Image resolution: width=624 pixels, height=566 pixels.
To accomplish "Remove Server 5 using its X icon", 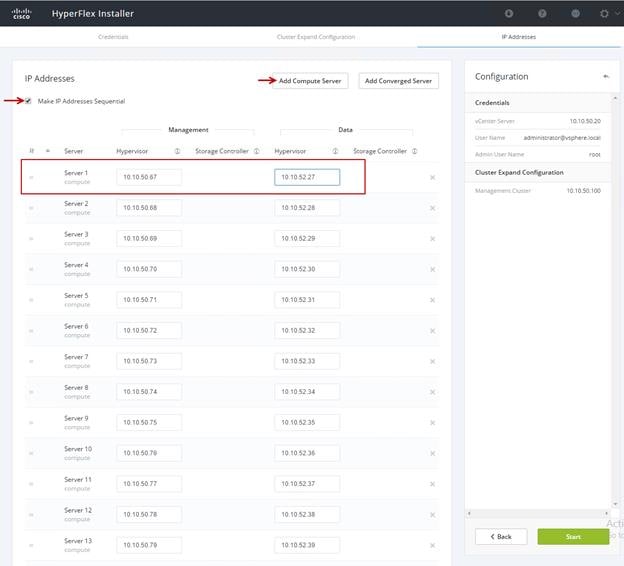I will pyautogui.click(x=433, y=300).
